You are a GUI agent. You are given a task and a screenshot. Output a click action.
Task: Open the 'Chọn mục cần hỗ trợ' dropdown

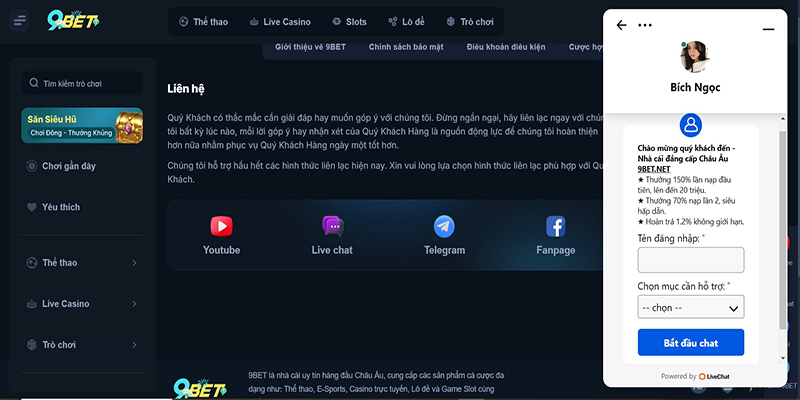pos(690,307)
